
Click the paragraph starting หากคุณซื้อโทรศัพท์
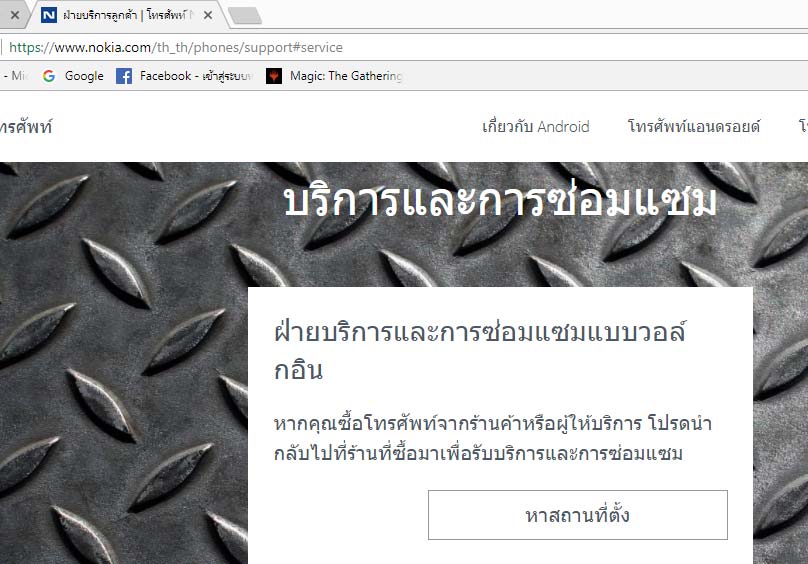pos(493,438)
